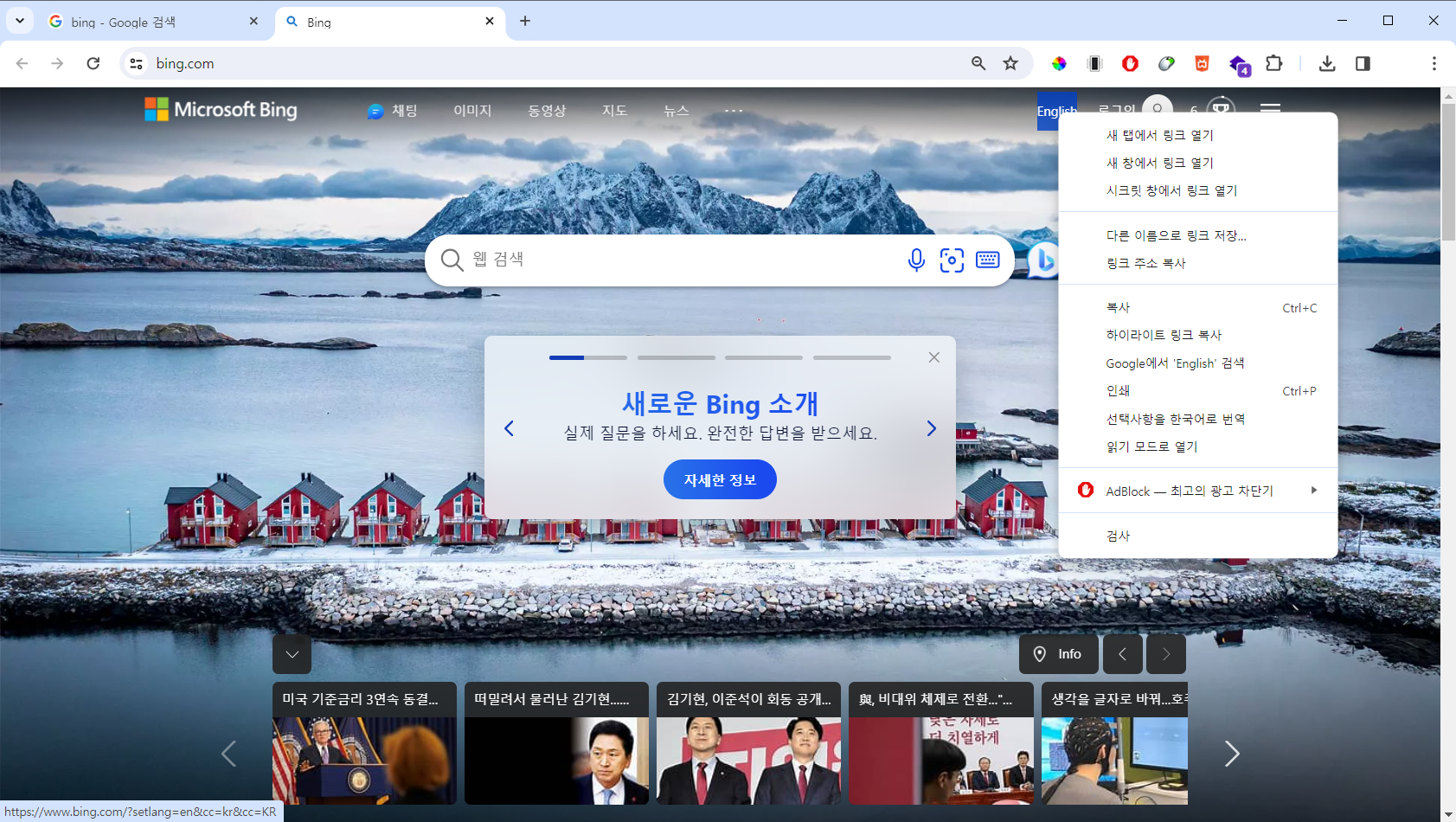Click the Microsoft Bing logo
1456x822 pixels.
221,110
